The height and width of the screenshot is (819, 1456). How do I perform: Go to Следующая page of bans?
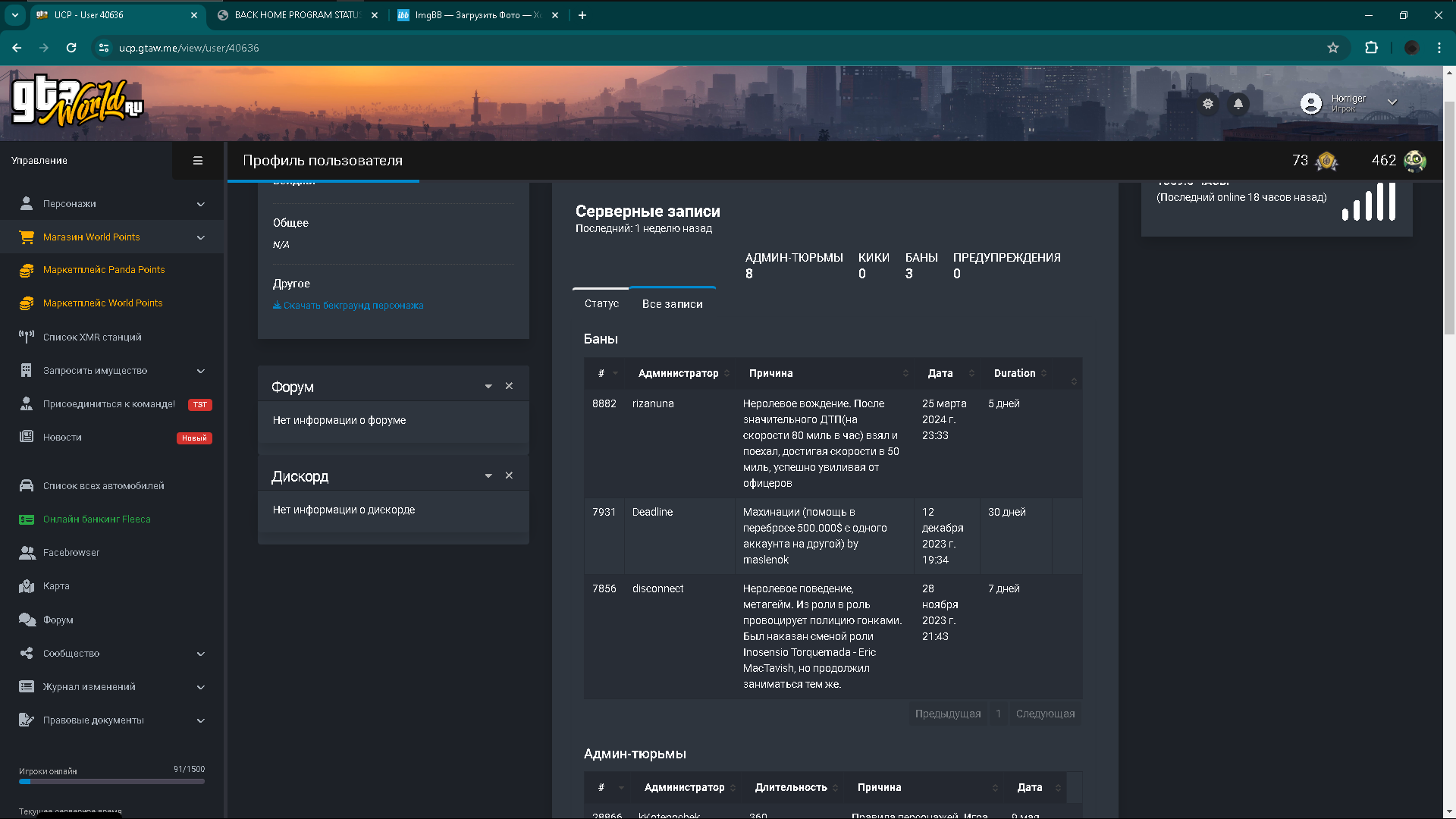1046,714
